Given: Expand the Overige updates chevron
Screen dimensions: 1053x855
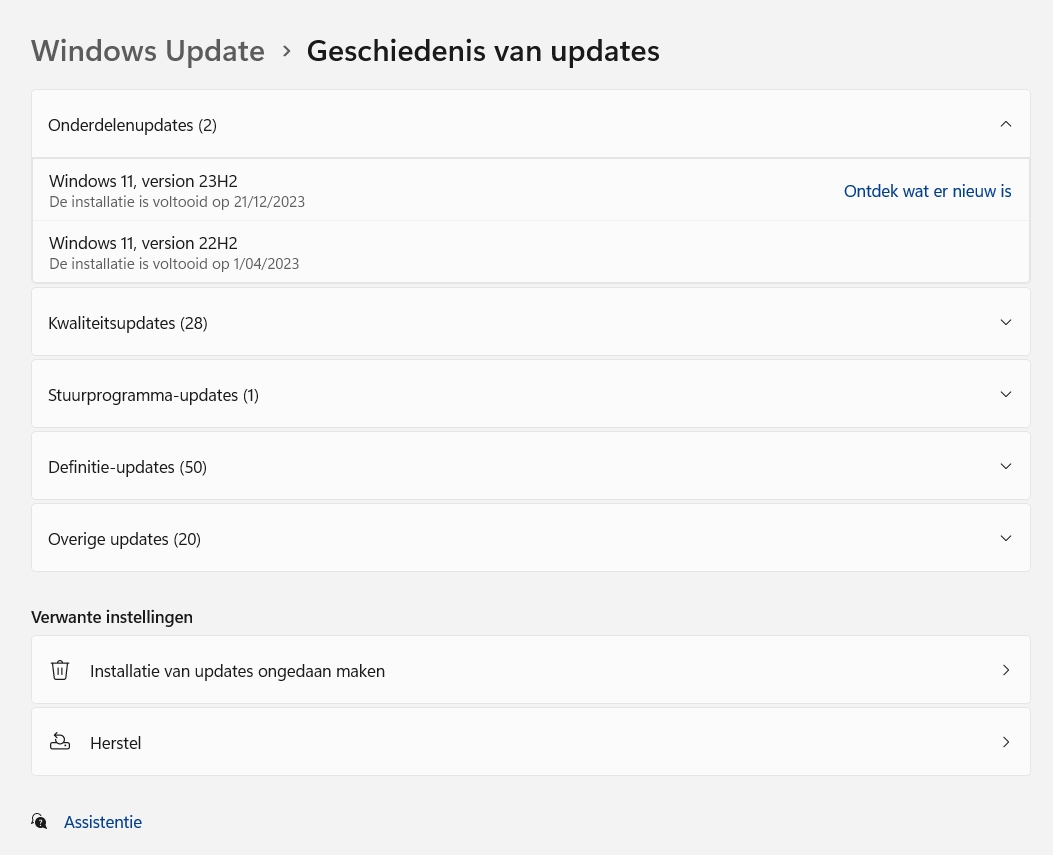Looking at the screenshot, I should 1006,538.
